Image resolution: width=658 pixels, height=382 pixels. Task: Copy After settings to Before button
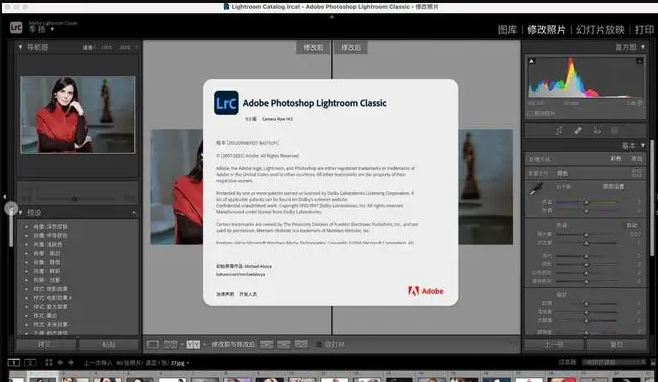(x=284, y=344)
